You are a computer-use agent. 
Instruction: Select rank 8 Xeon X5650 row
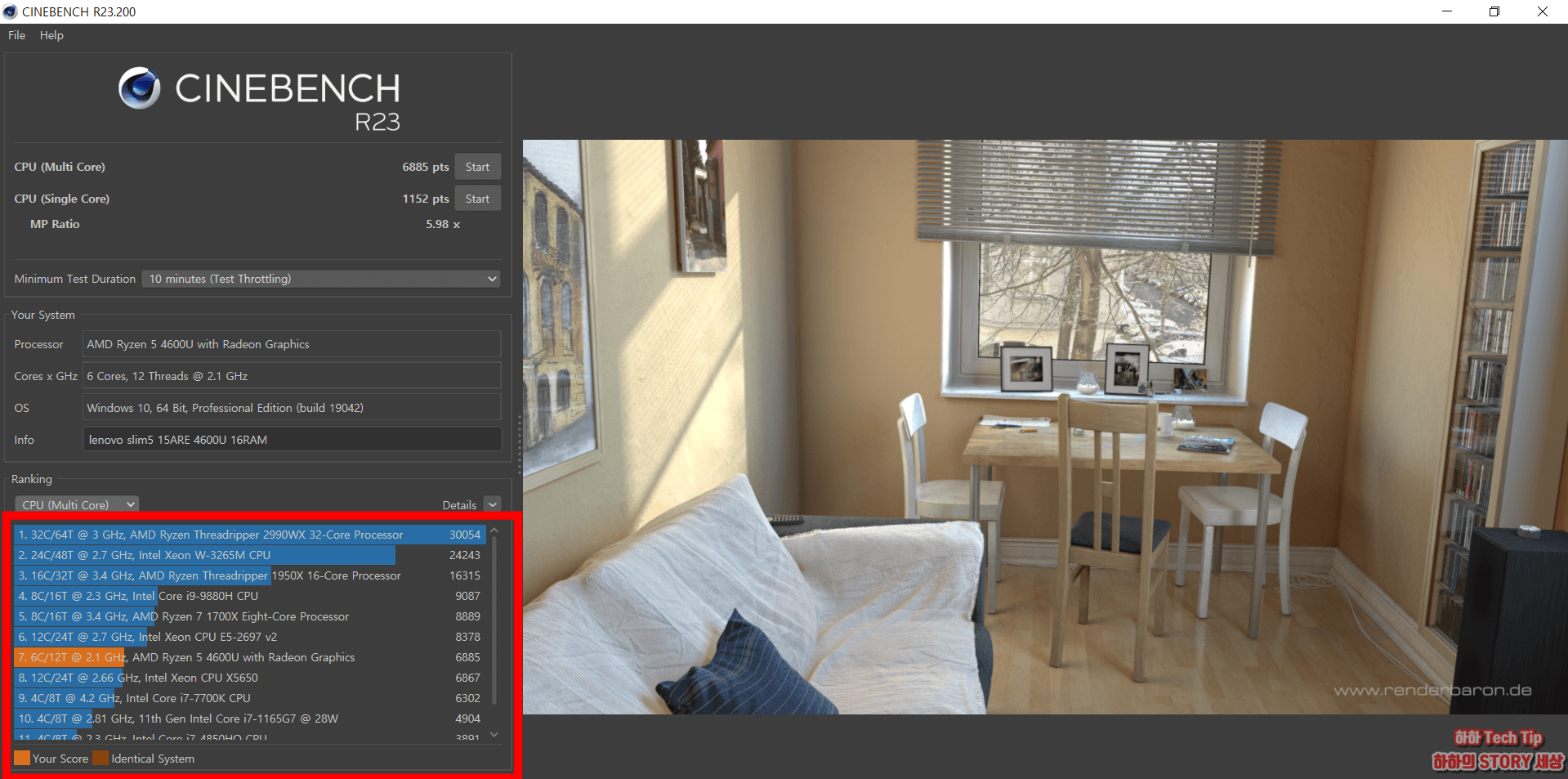pyautogui.click(x=250, y=678)
